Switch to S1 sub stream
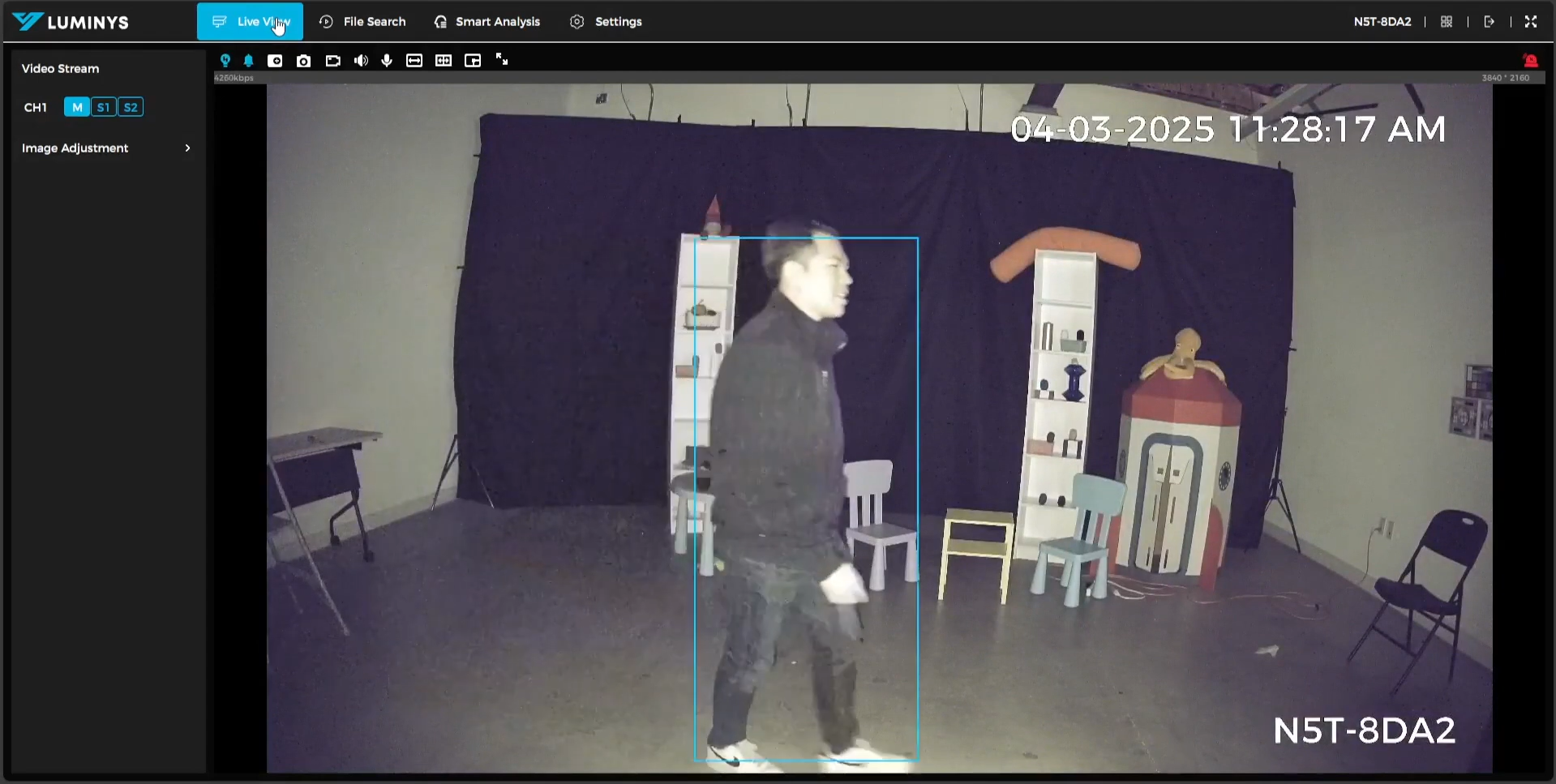 [103, 107]
